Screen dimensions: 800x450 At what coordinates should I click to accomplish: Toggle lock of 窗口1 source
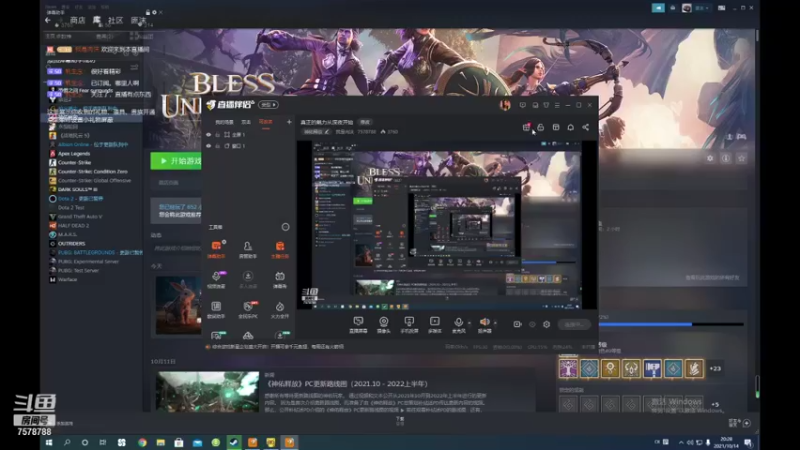[217, 146]
